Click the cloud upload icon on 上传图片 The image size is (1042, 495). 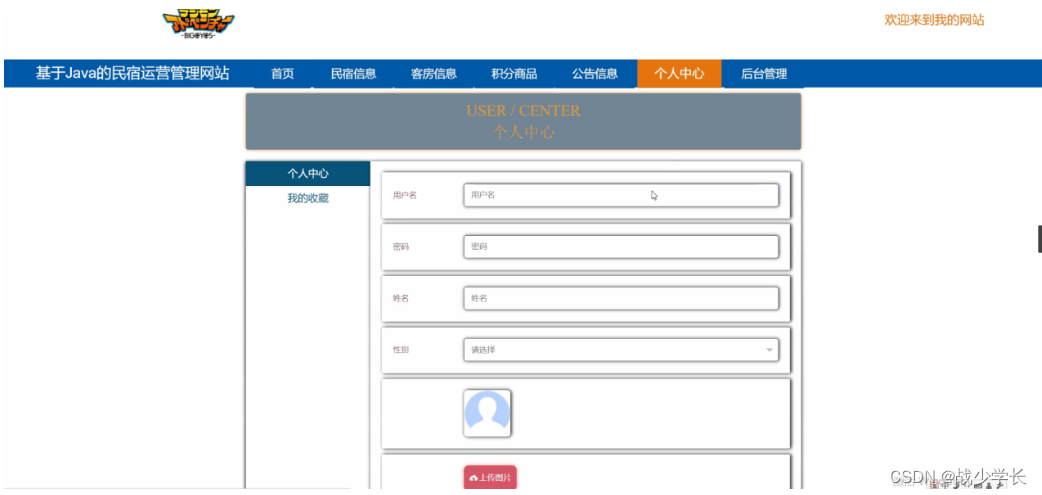[473, 478]
